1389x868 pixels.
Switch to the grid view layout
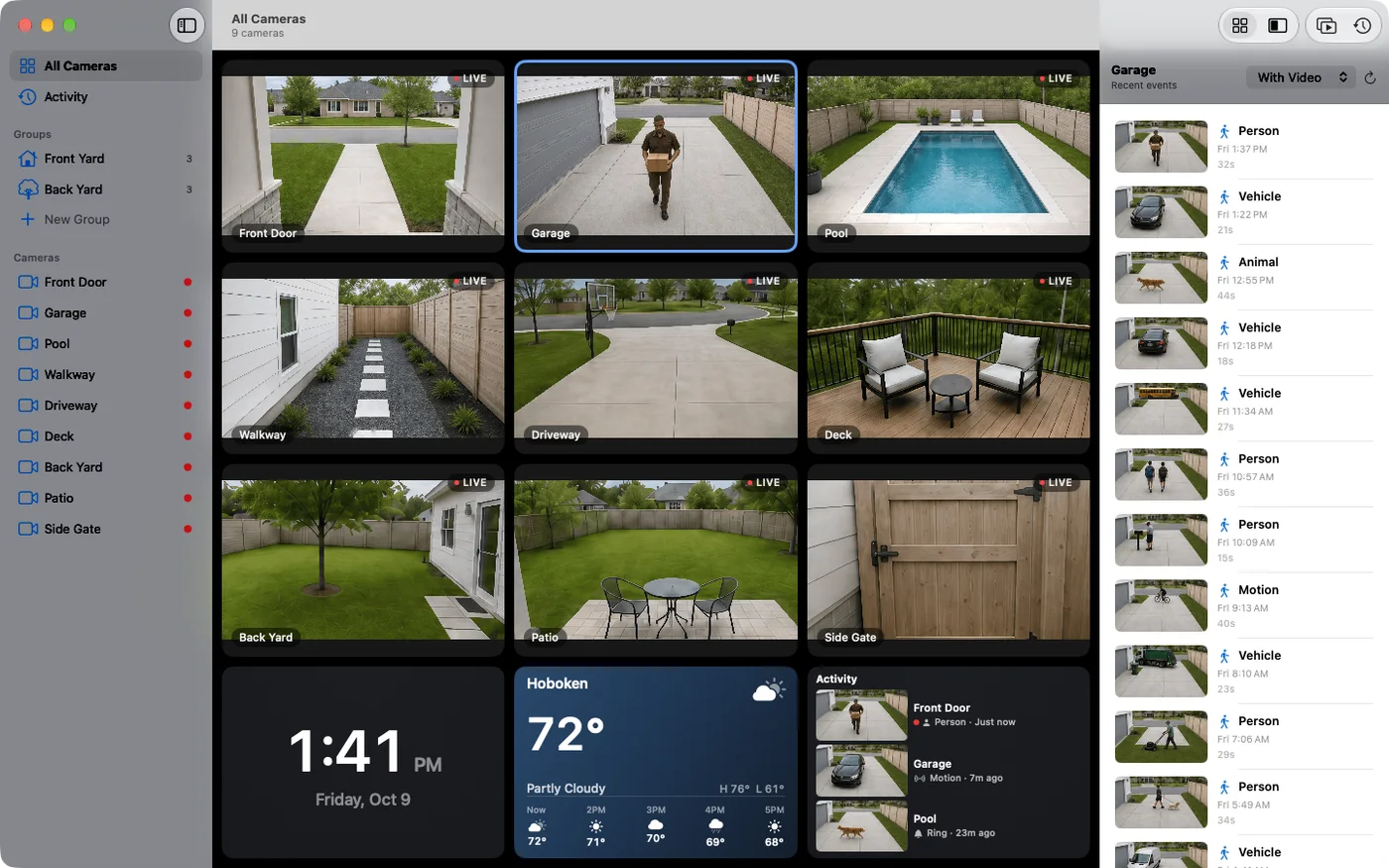coord(1240,26)
